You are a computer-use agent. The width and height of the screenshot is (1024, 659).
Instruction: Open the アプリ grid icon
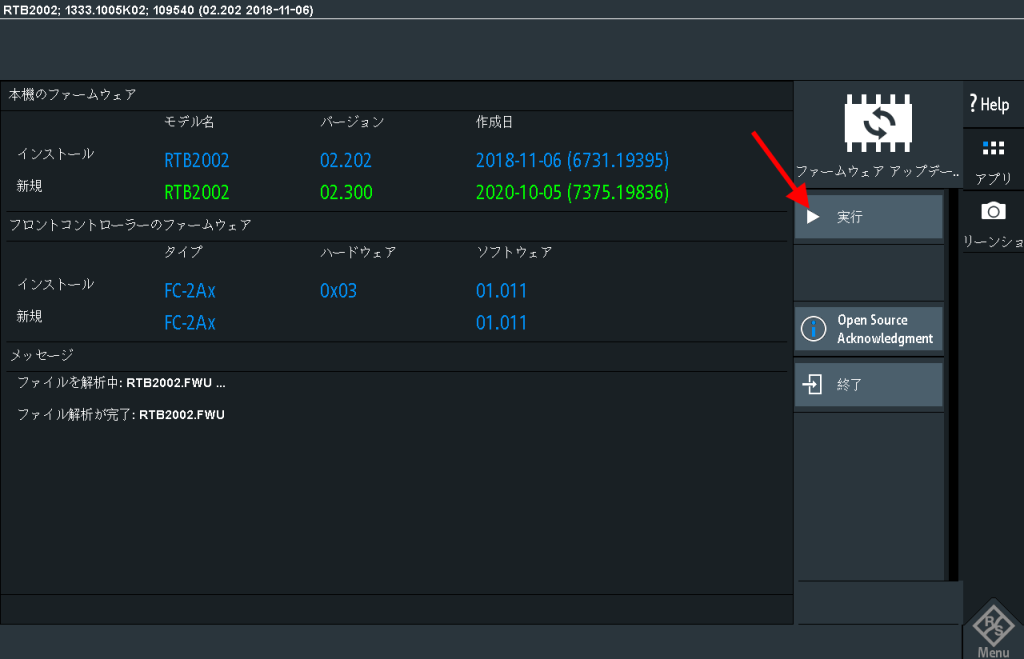(993, 149)
